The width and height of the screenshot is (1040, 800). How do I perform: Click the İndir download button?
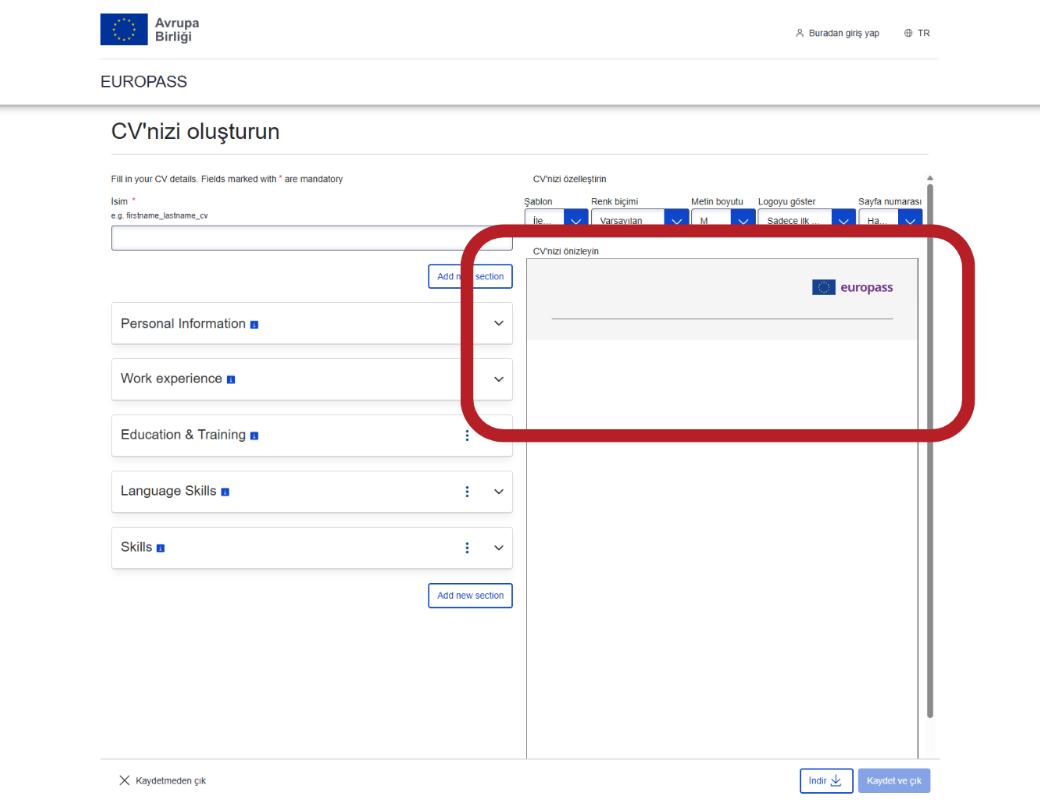click(825, 780)
